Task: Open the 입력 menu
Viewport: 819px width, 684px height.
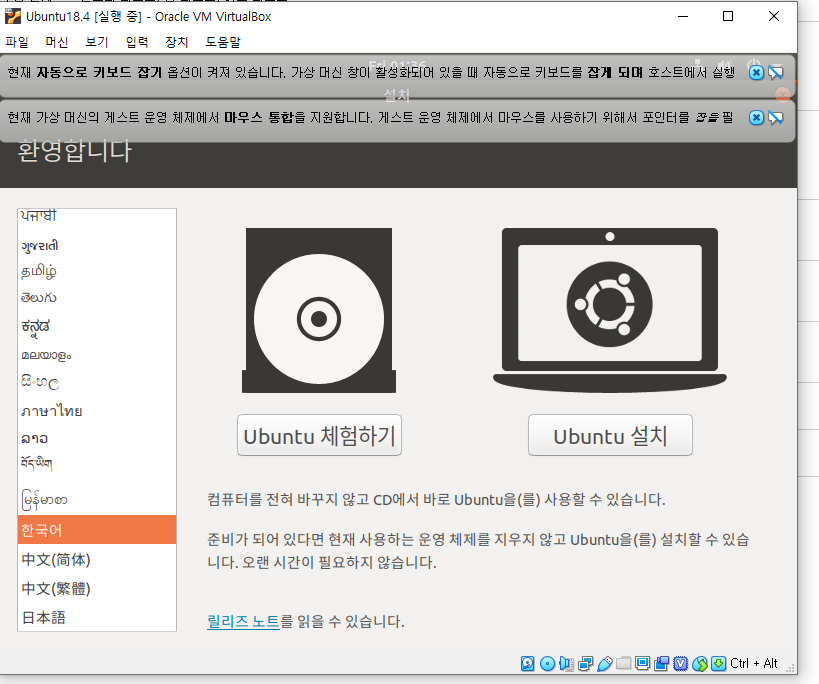Action: [x=137, y=42]
